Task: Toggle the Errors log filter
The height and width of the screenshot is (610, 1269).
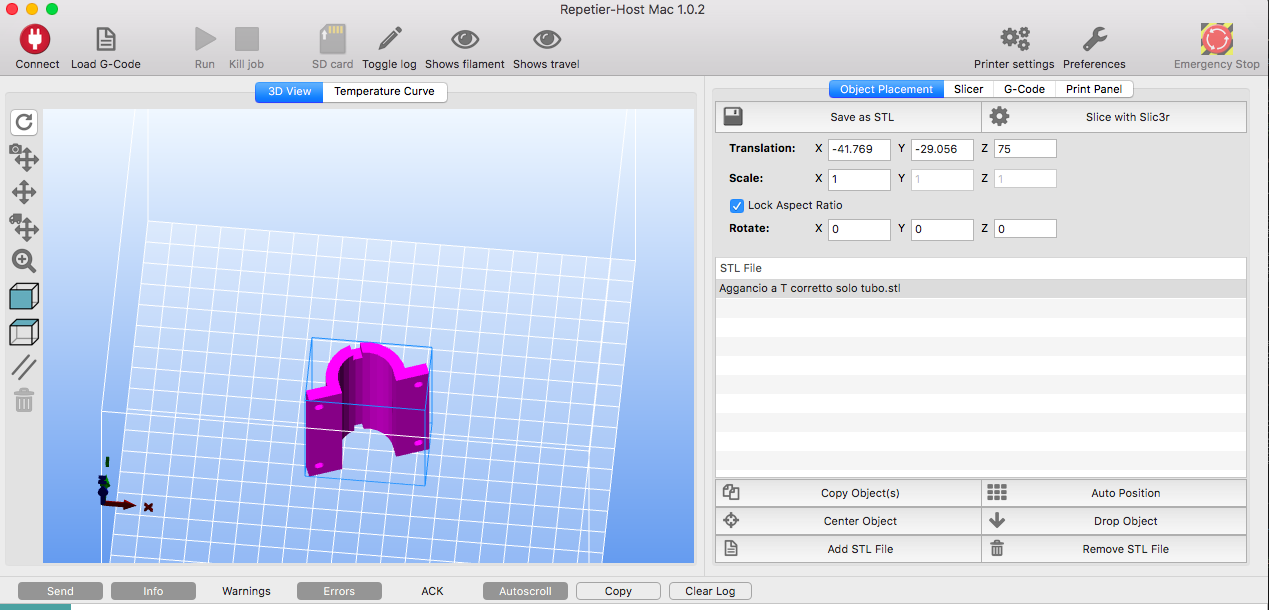Action: click(339, 591)
